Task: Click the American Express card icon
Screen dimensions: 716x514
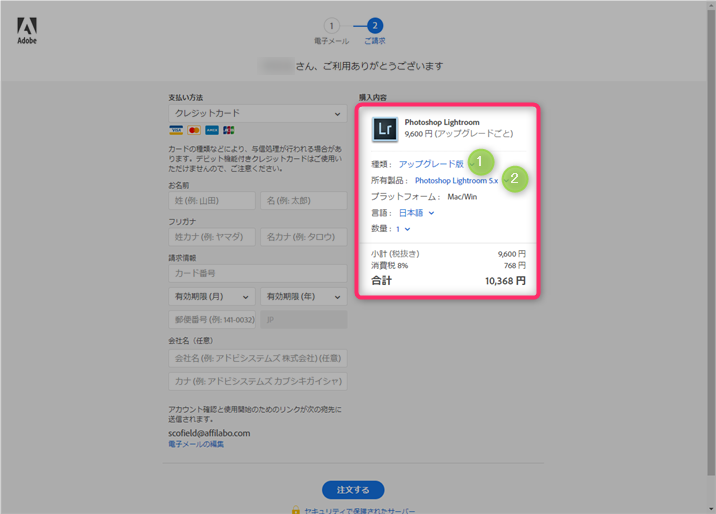Action: (x=212, y=131)
